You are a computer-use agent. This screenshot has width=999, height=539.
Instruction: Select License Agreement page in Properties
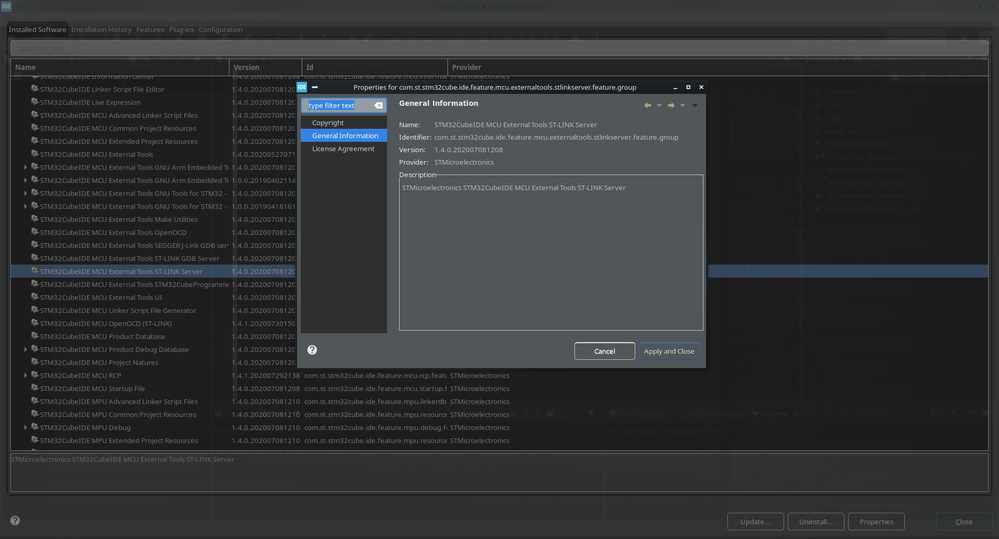click(x=343, y=148)
